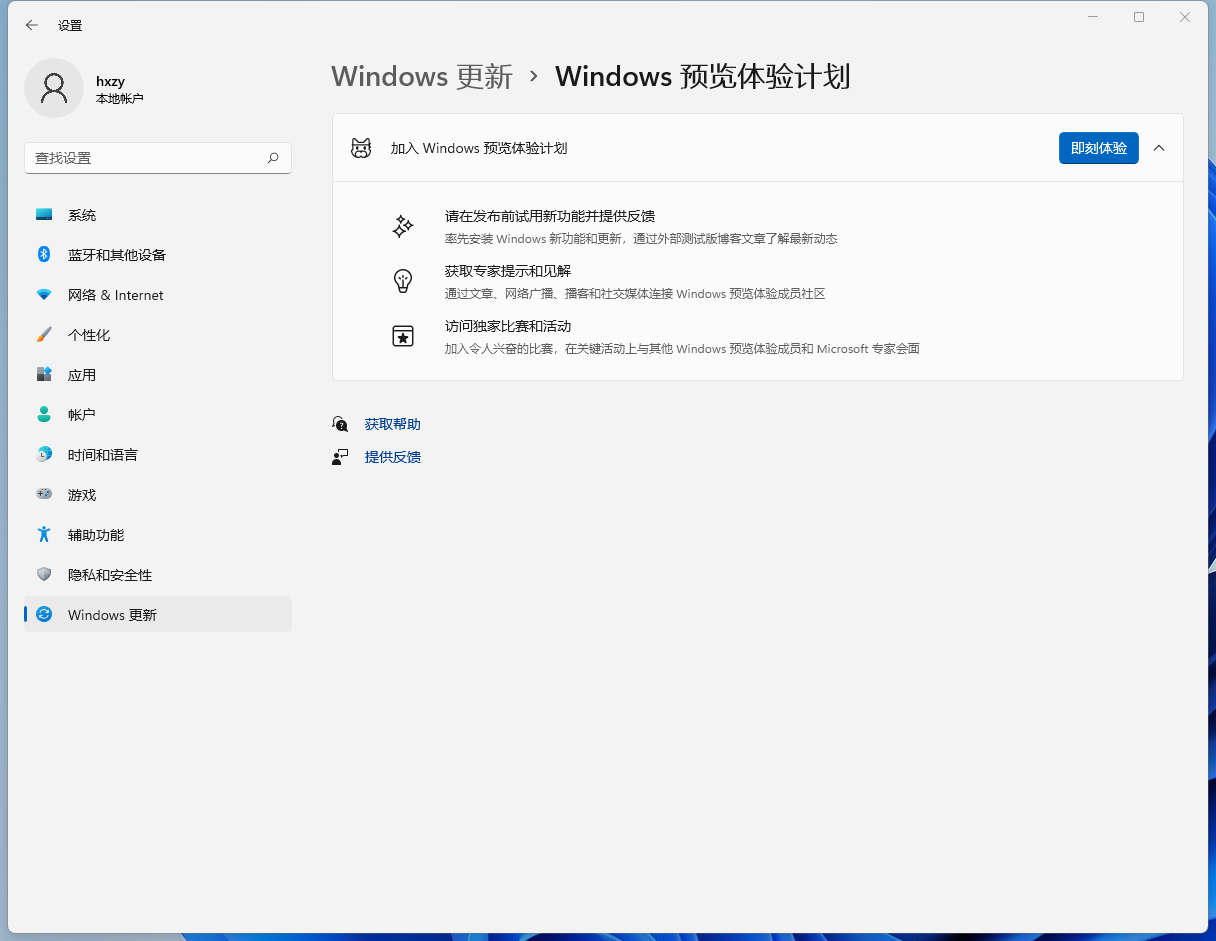
Task: Click the lightbulb icon beside 获取专家提示和见解
Action: point(403,281)
